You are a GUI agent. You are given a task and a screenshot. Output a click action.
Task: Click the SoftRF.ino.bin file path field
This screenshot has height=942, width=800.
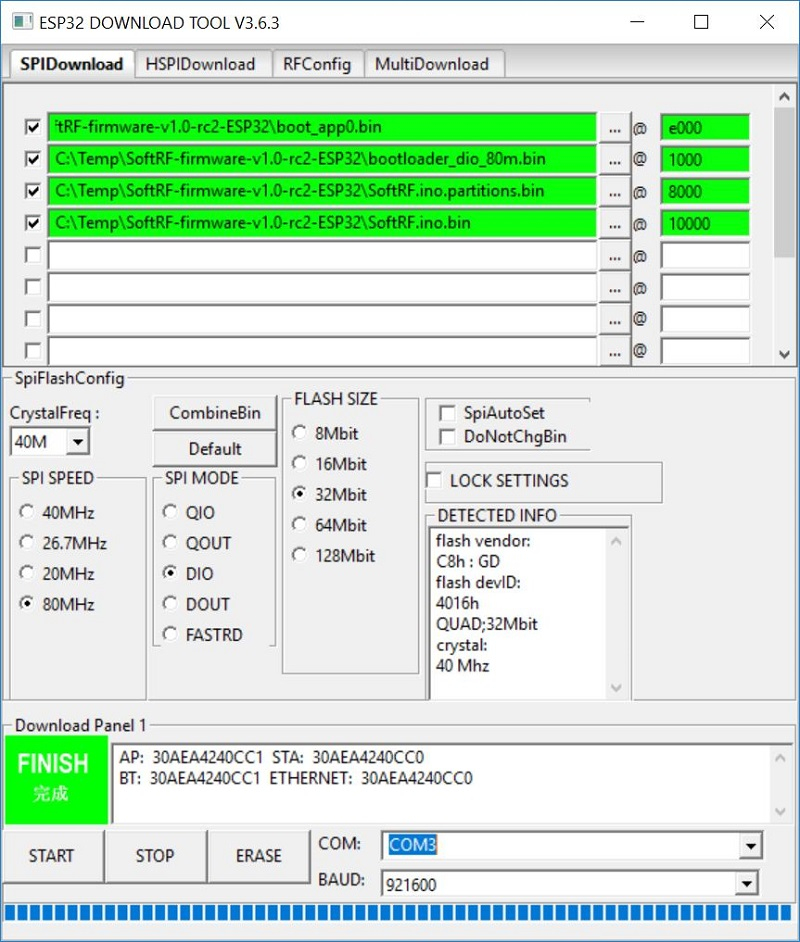[x=322, y=223]
